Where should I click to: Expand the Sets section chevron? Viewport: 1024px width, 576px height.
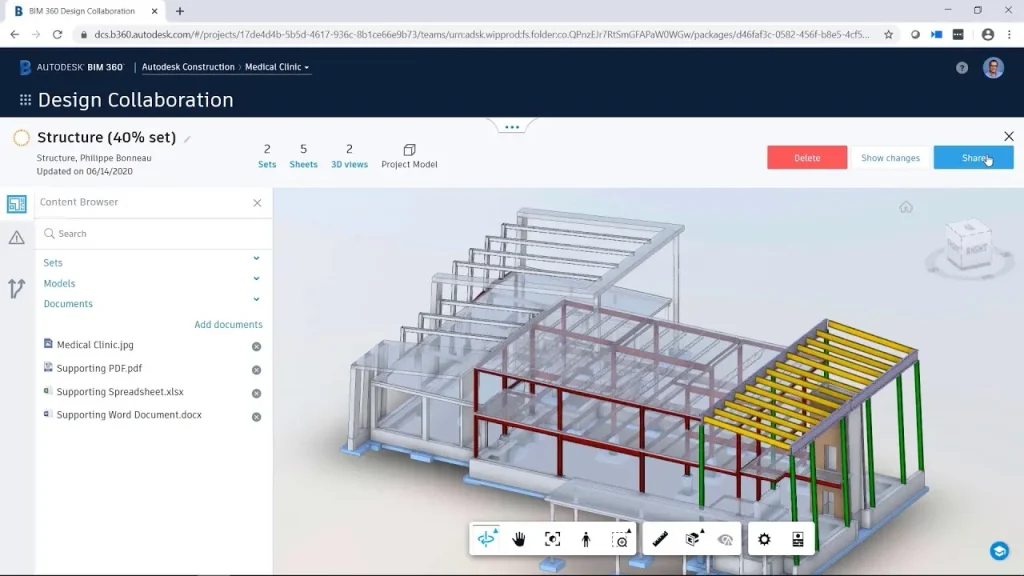(256, 259)
